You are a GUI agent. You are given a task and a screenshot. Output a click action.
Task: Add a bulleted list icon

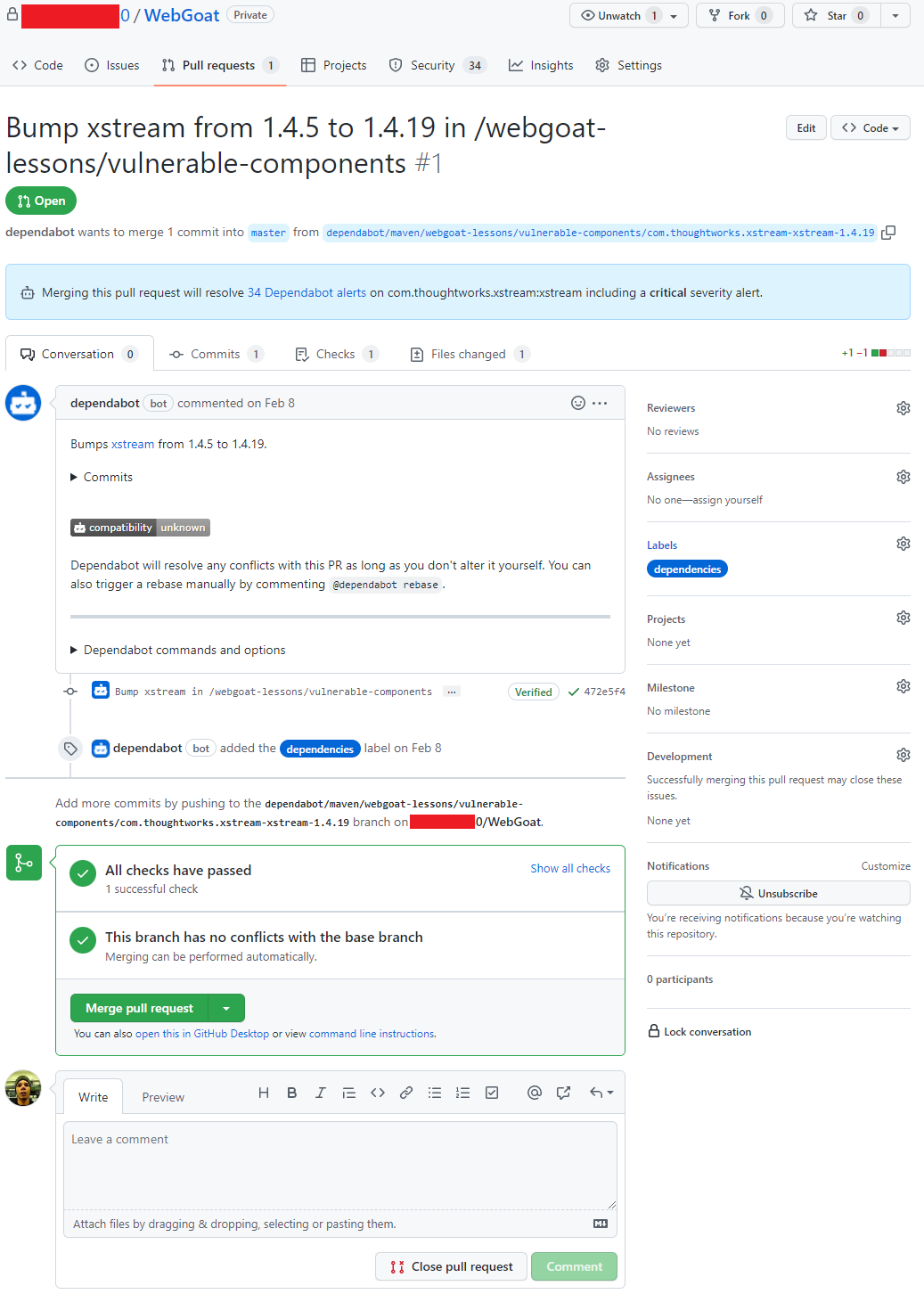coord(435,1093)
